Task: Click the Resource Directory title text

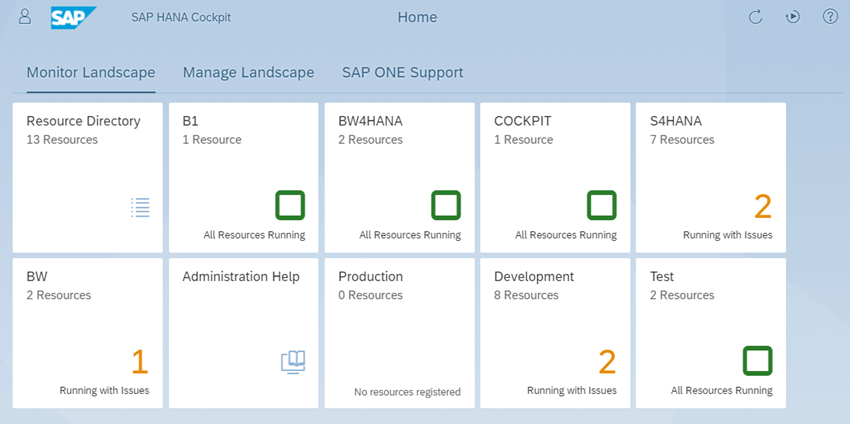Action: tap(83, 121)
